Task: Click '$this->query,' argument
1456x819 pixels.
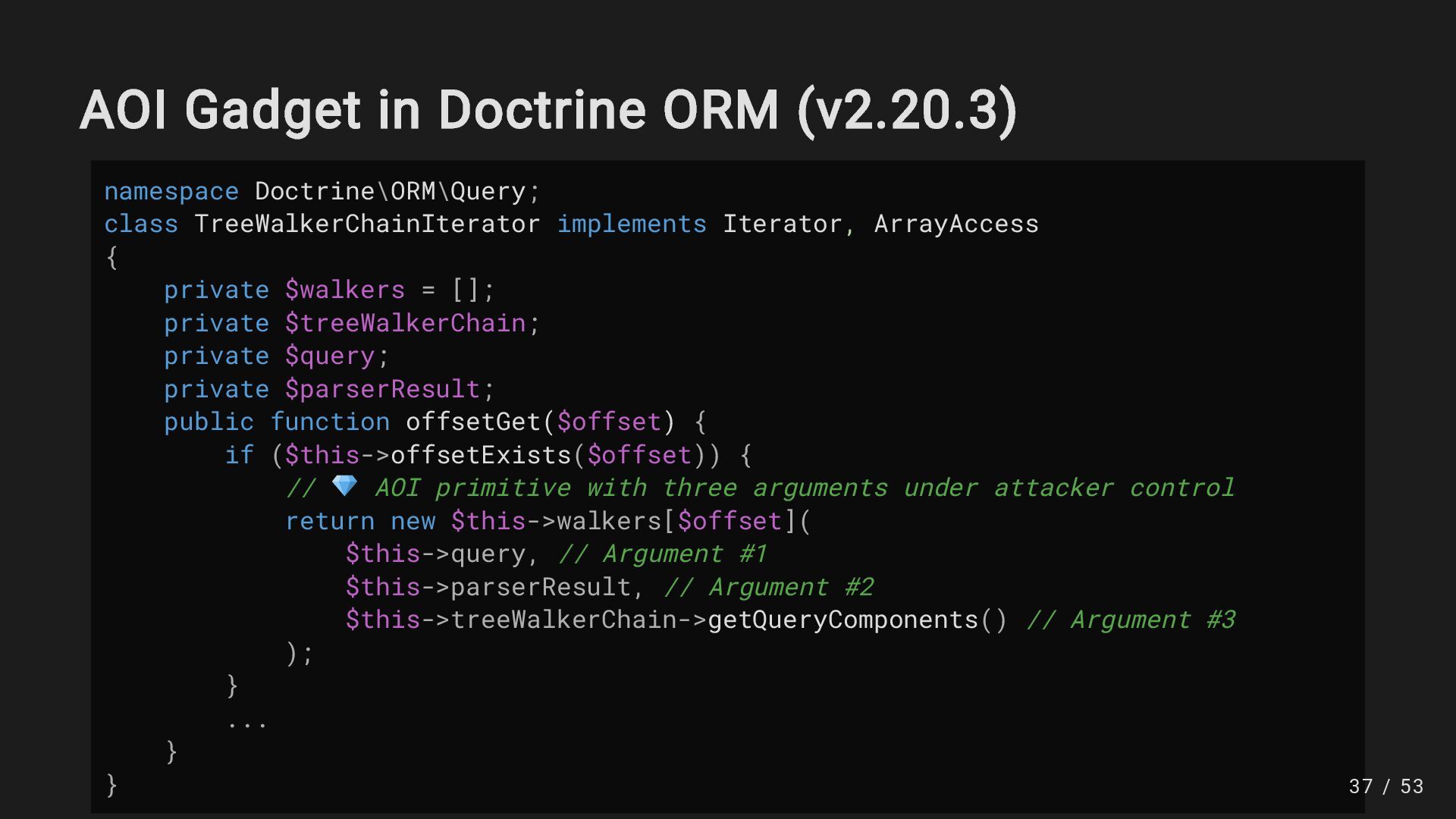Action: [x=442, y=554]
